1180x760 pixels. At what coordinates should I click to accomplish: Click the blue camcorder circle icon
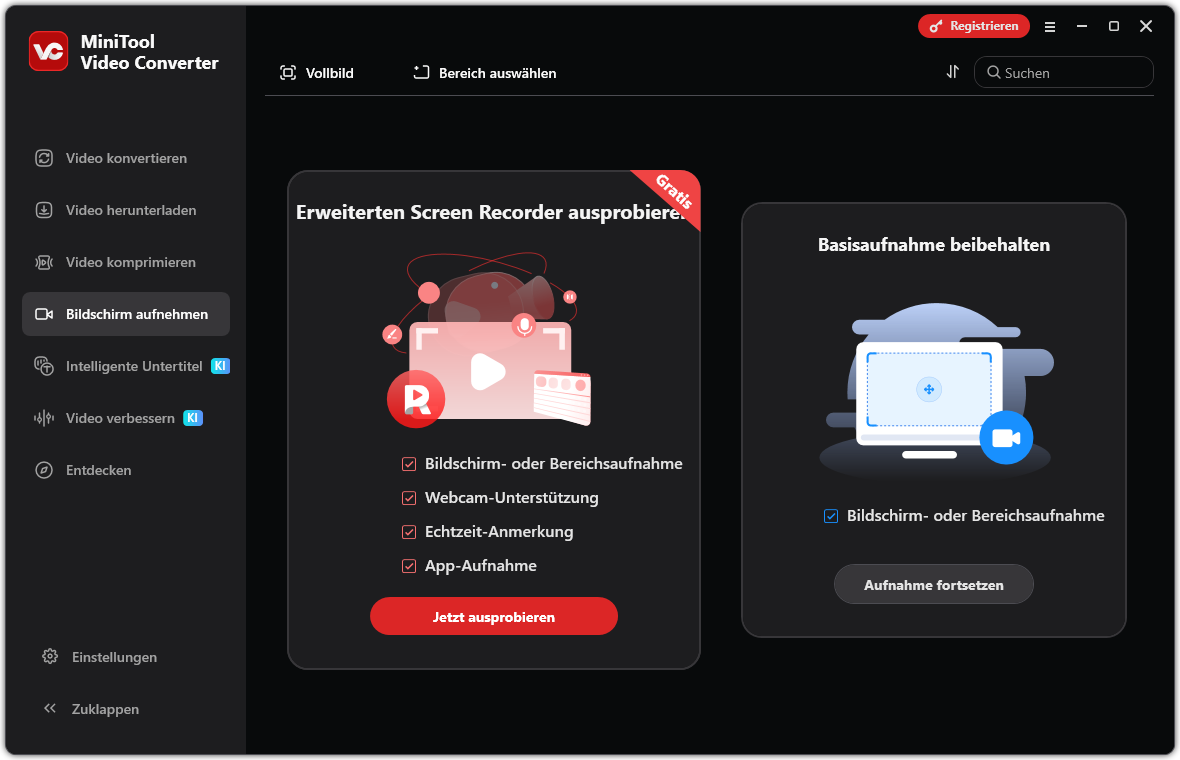tap(1006, 437)
